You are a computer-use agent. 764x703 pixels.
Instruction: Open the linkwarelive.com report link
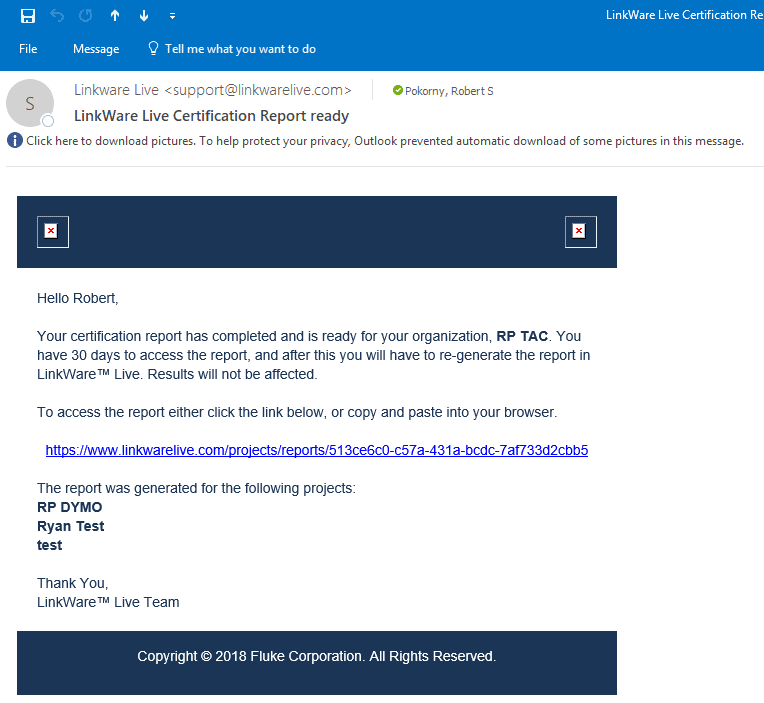pyautogui.click(x=317, y=450)
